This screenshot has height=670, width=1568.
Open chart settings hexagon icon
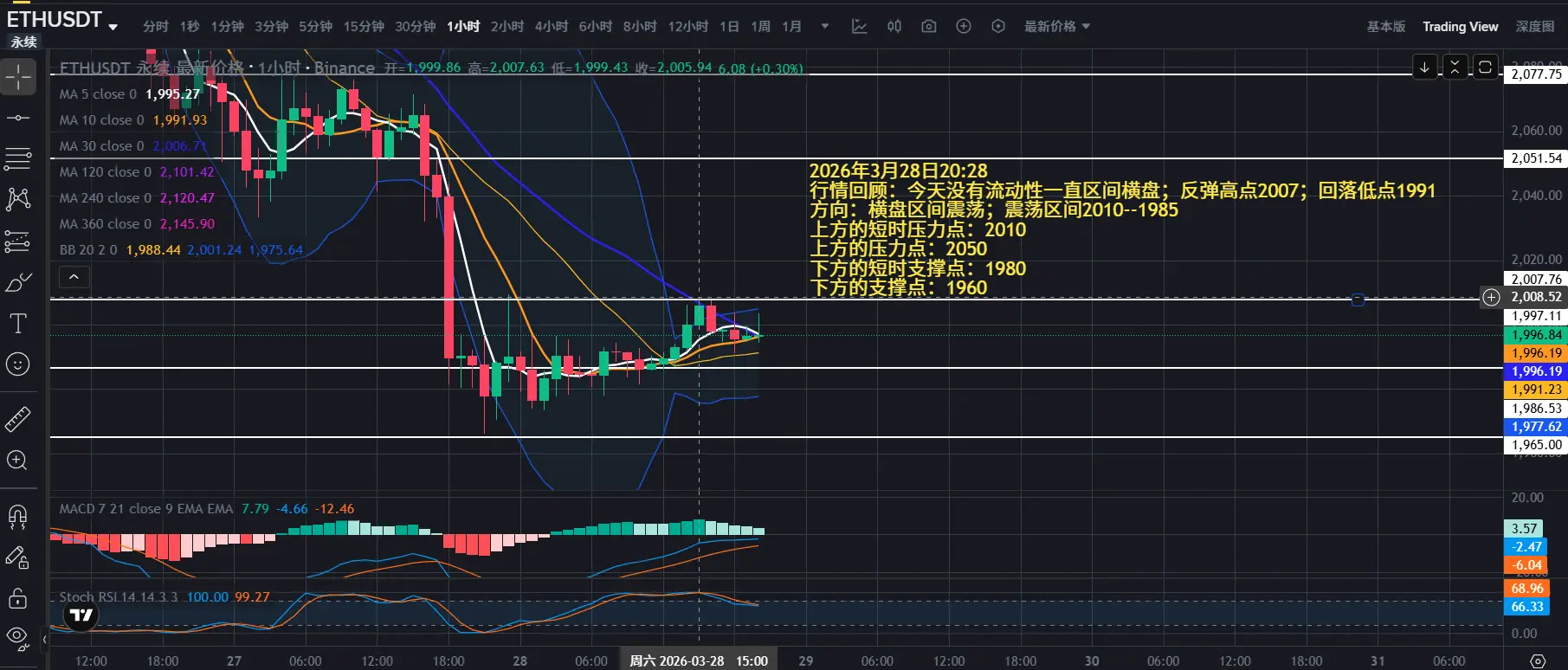pos(998,27)
